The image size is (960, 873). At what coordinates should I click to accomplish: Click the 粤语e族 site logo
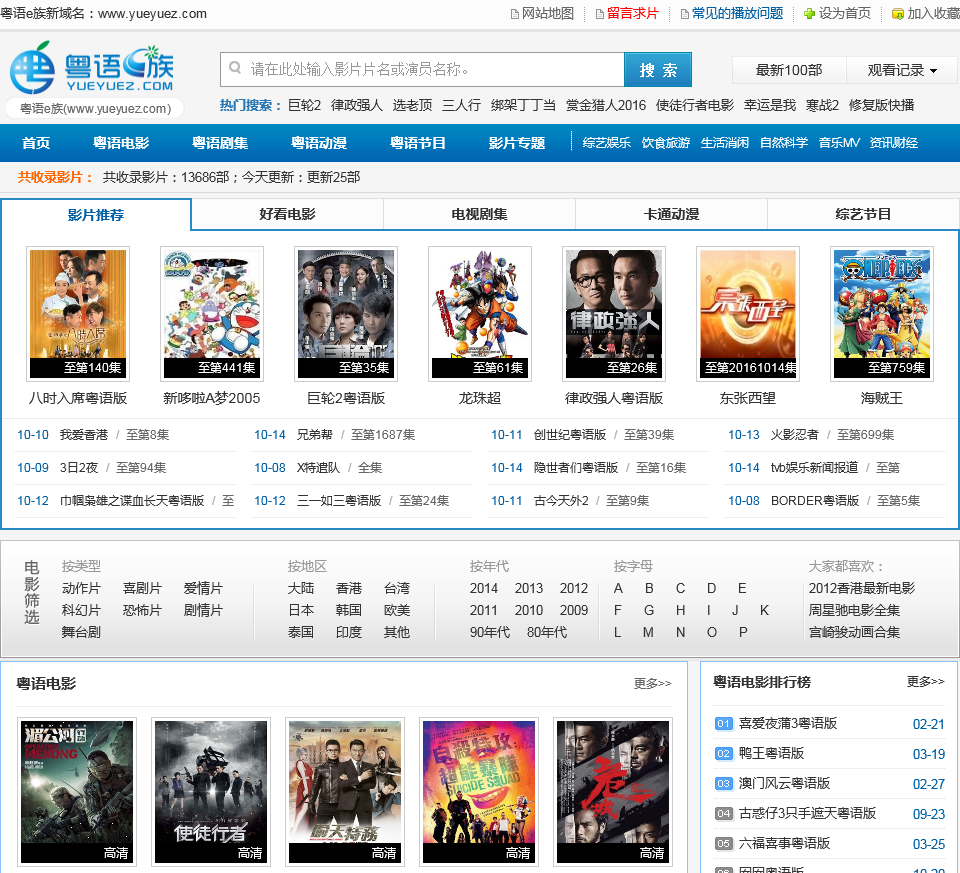click(93, 68)
